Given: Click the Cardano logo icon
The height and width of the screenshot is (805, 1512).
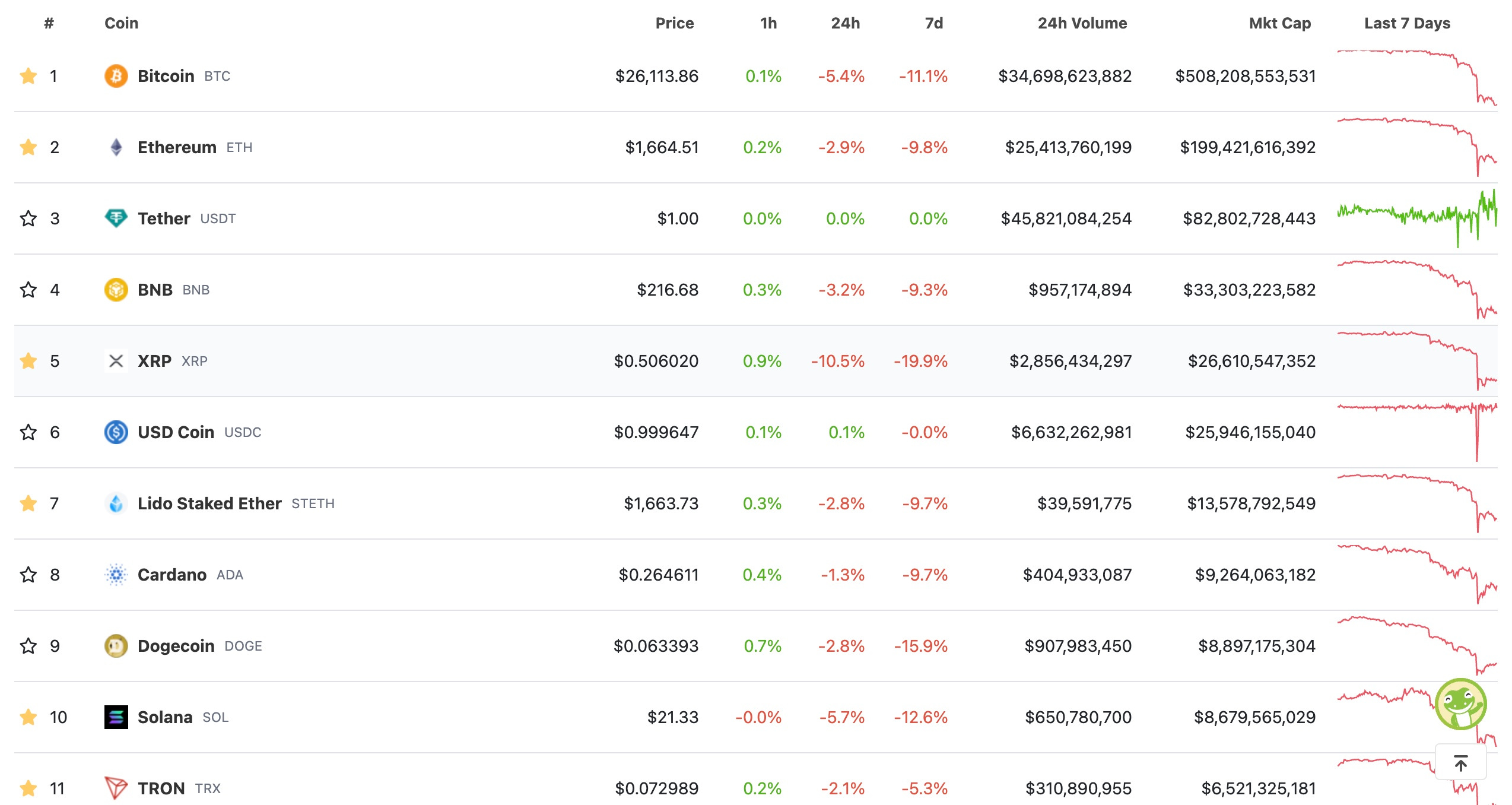Looking at the screenshot, I should tap(116, 575).
